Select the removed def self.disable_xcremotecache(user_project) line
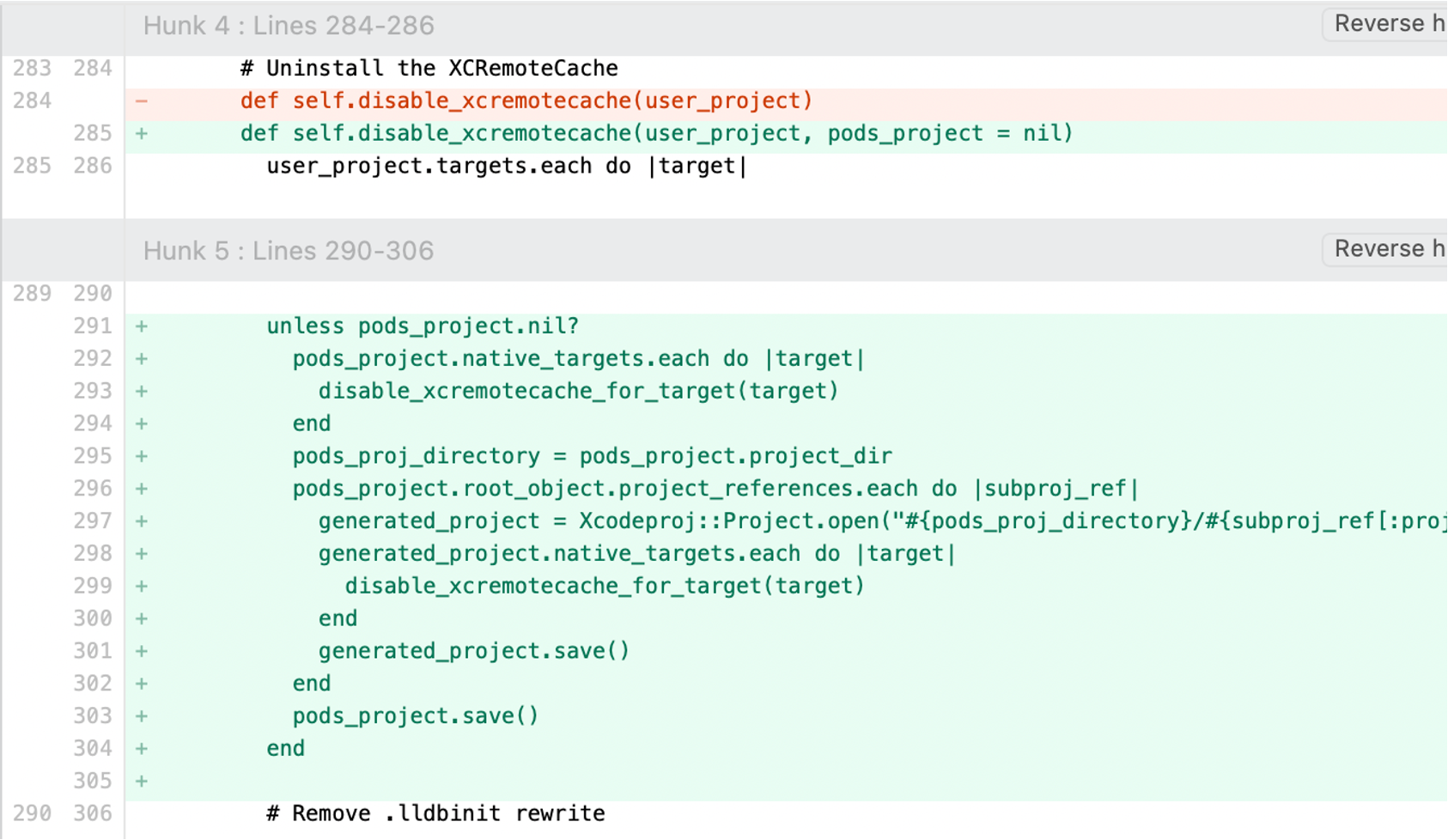The height and width of the screenshot is (840, 1448). tap(526, 101)
